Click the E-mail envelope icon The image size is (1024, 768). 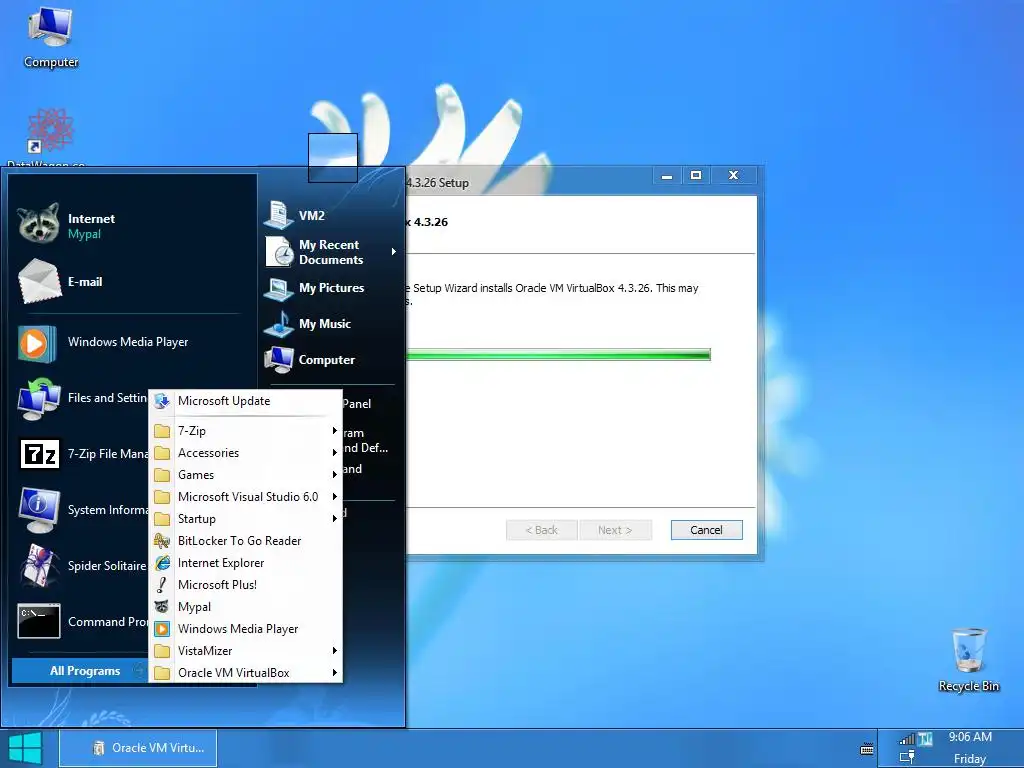pyautogui.click(x=39, y=281)
